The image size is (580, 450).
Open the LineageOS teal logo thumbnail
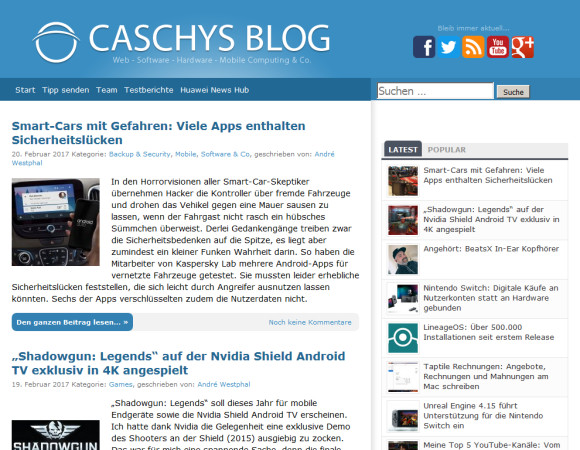(403, 338)
